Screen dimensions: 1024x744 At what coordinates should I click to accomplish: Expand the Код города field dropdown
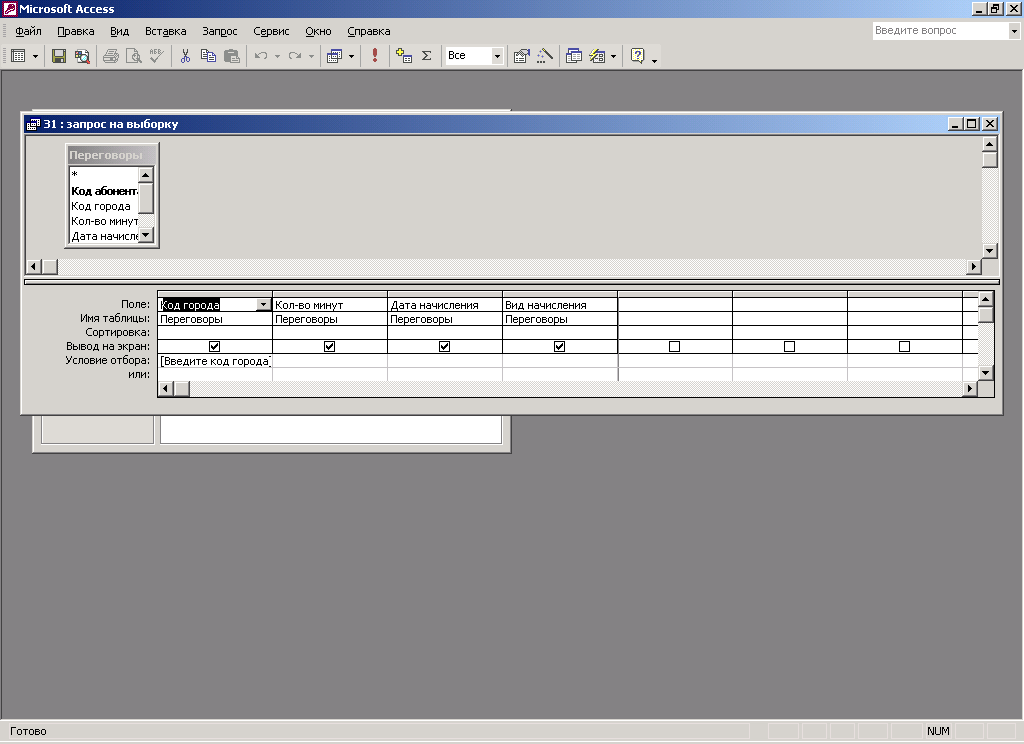[x=263, y=305]
